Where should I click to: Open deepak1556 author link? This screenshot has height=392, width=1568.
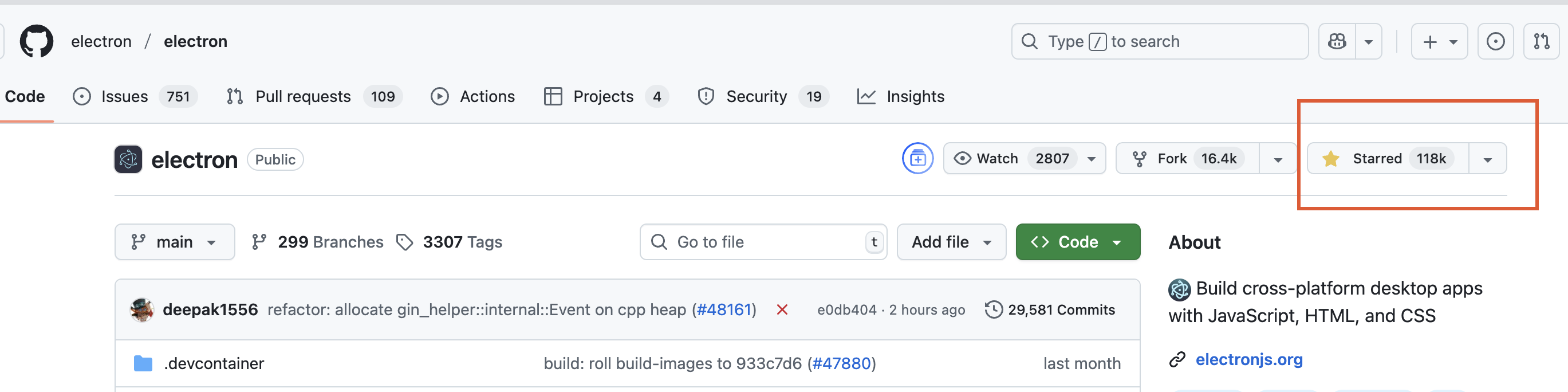point(210,310)
